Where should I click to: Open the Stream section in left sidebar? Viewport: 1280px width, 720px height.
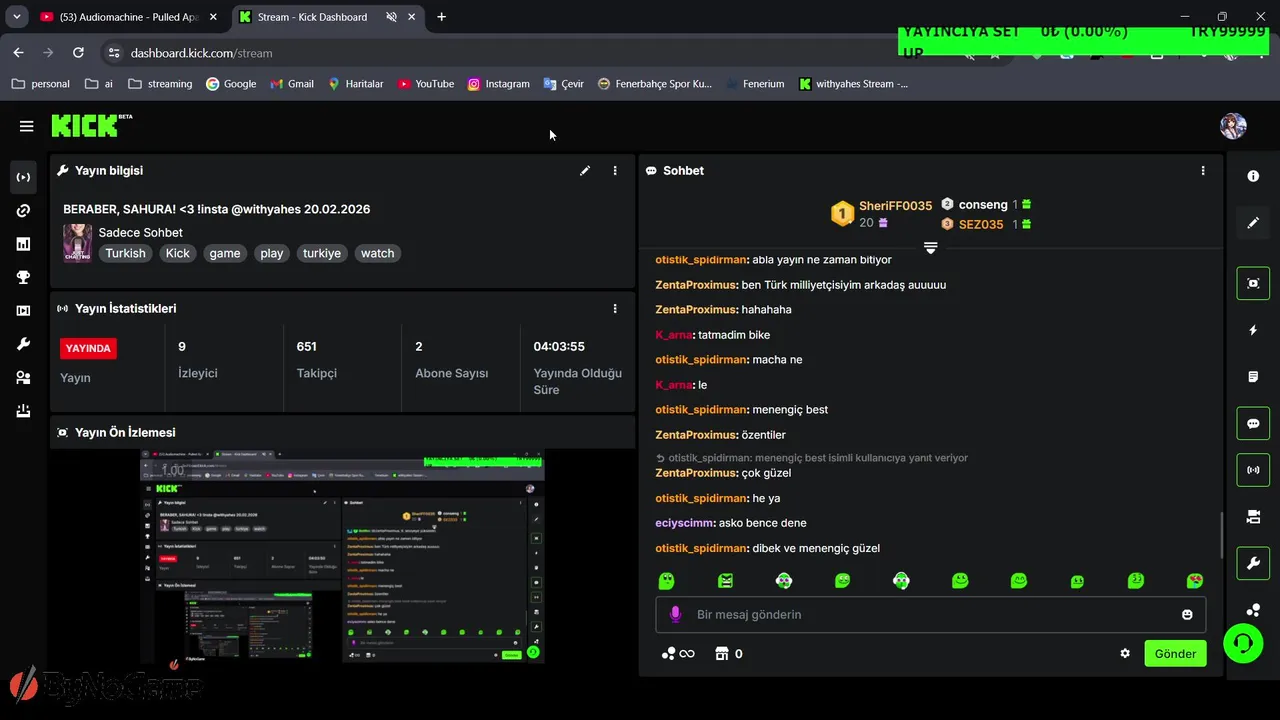click(23, 177)
